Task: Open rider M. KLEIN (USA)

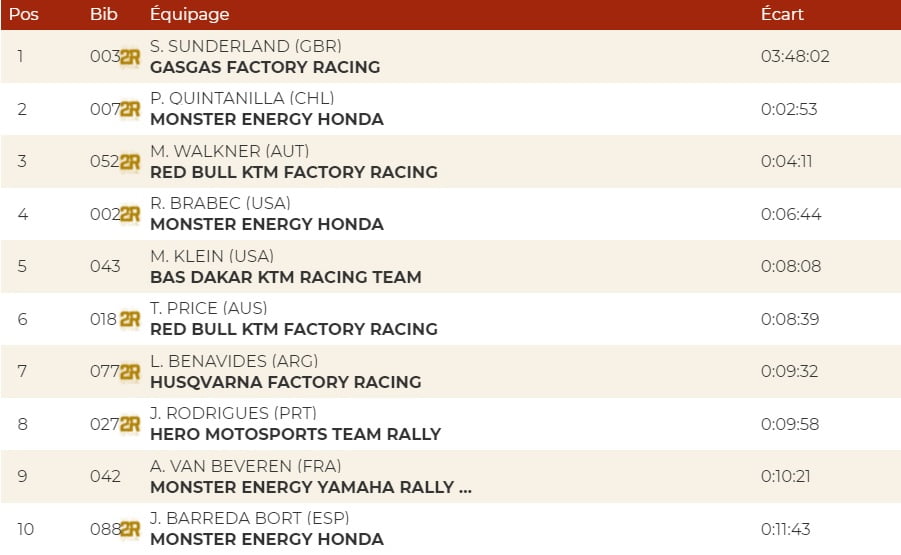Action: pyautogui.click(x=211, y=256)
